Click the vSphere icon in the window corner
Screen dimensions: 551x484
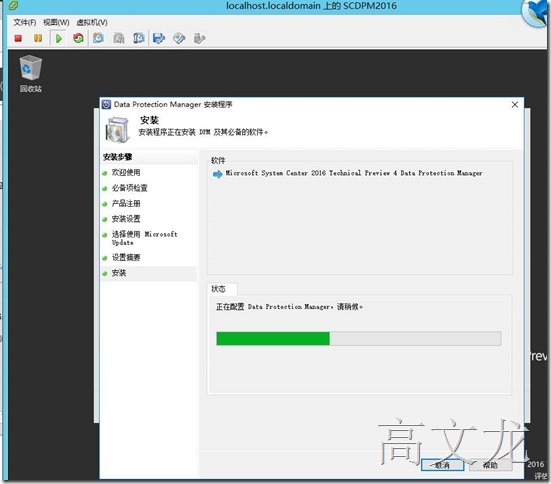[x=13, y=5]
